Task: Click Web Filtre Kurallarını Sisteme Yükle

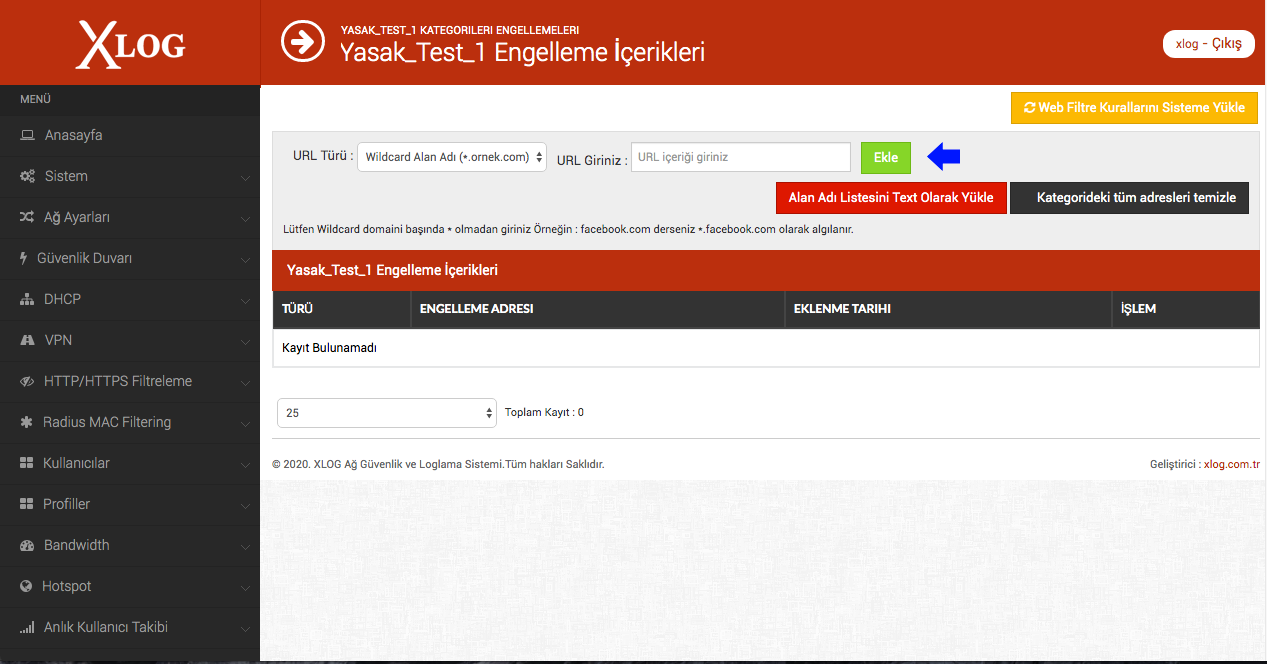Action: tap(1134, 107)
